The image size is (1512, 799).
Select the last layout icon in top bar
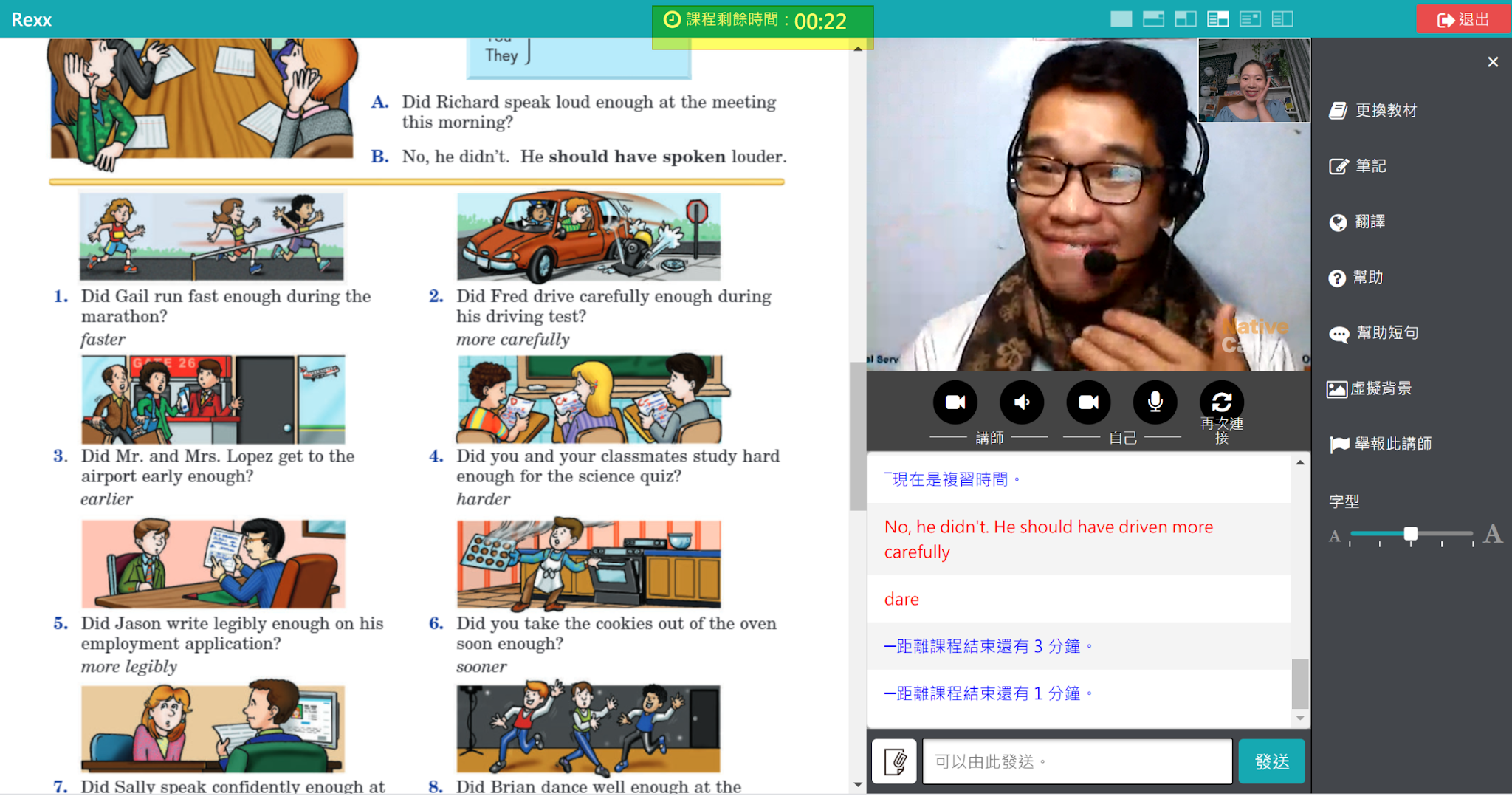1282,19
